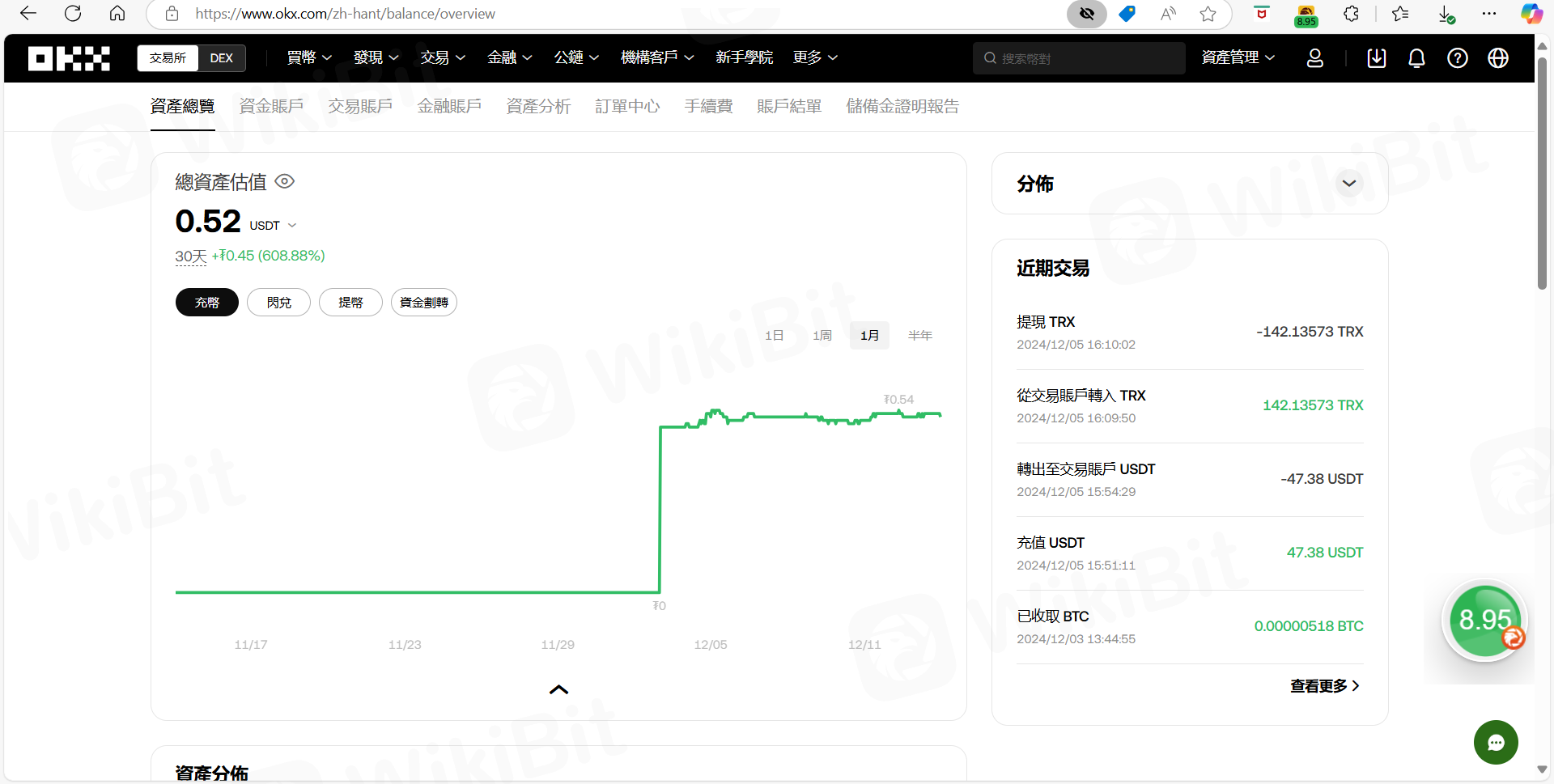Open the 交易 menu in navigation
Viewport: 1554px width, 784px height.
[x=442, y=58]
